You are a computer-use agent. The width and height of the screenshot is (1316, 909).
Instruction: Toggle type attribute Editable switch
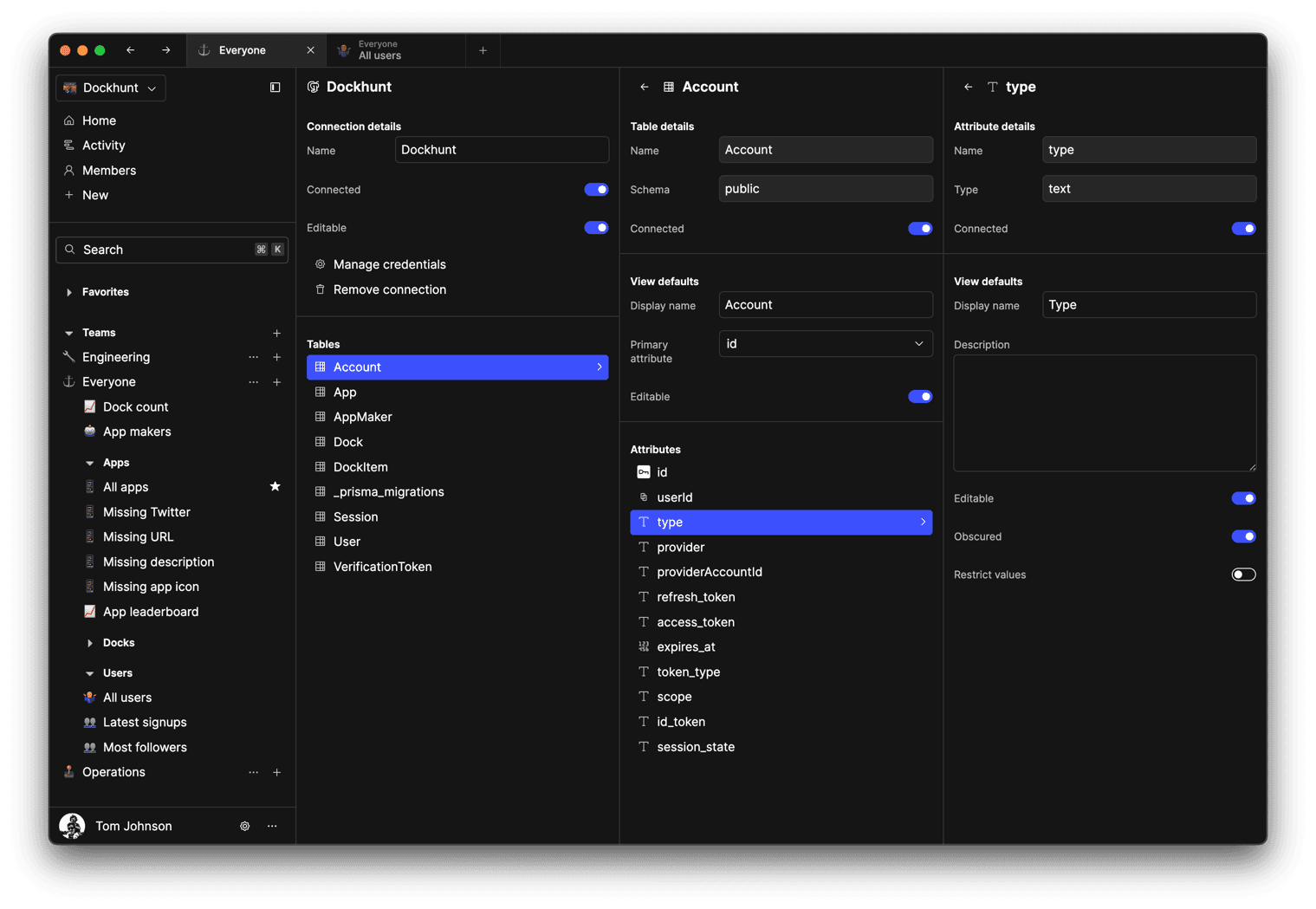[x=1244, y=498]
